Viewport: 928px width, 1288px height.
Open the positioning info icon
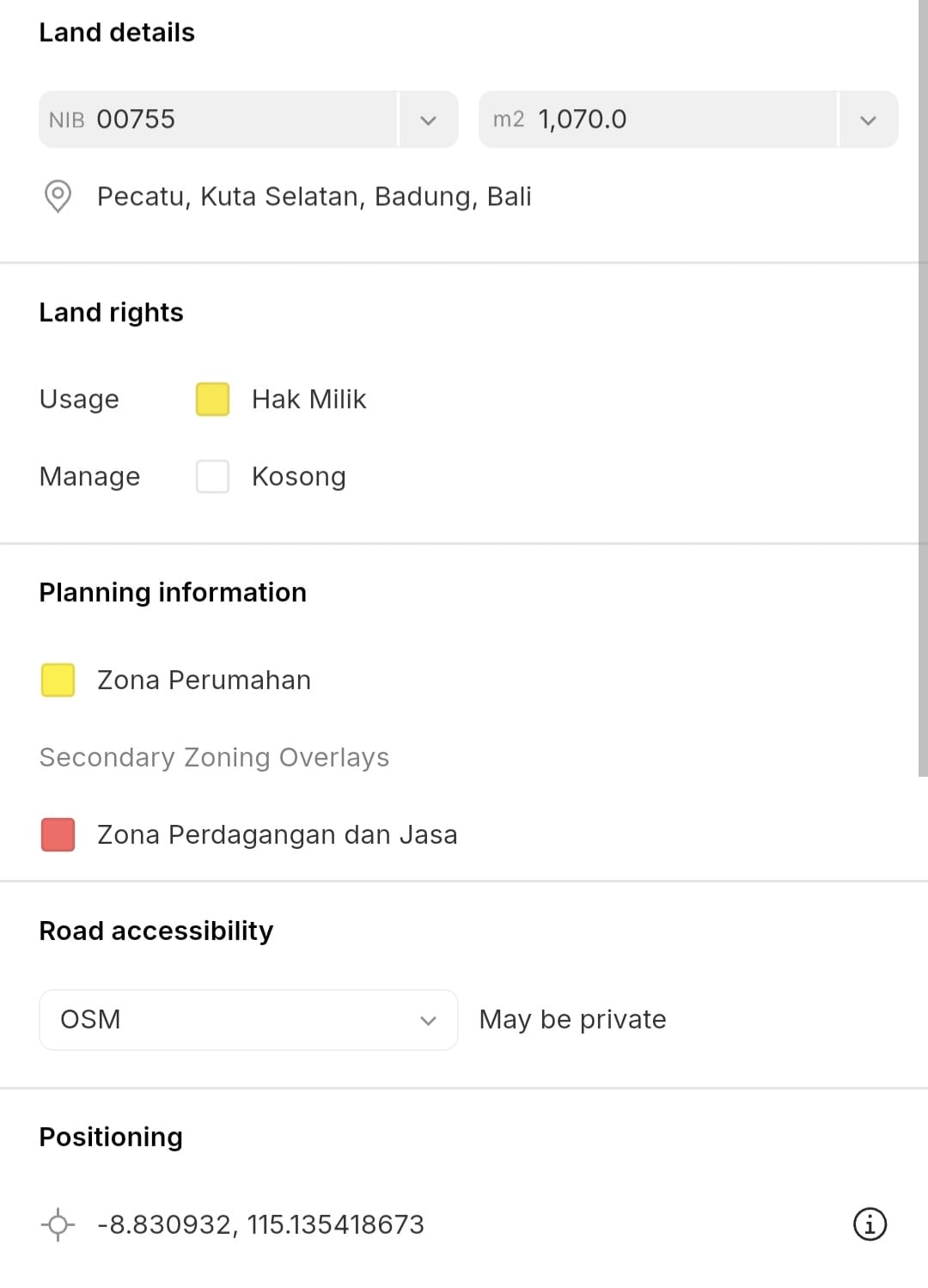coord(870,1224)
